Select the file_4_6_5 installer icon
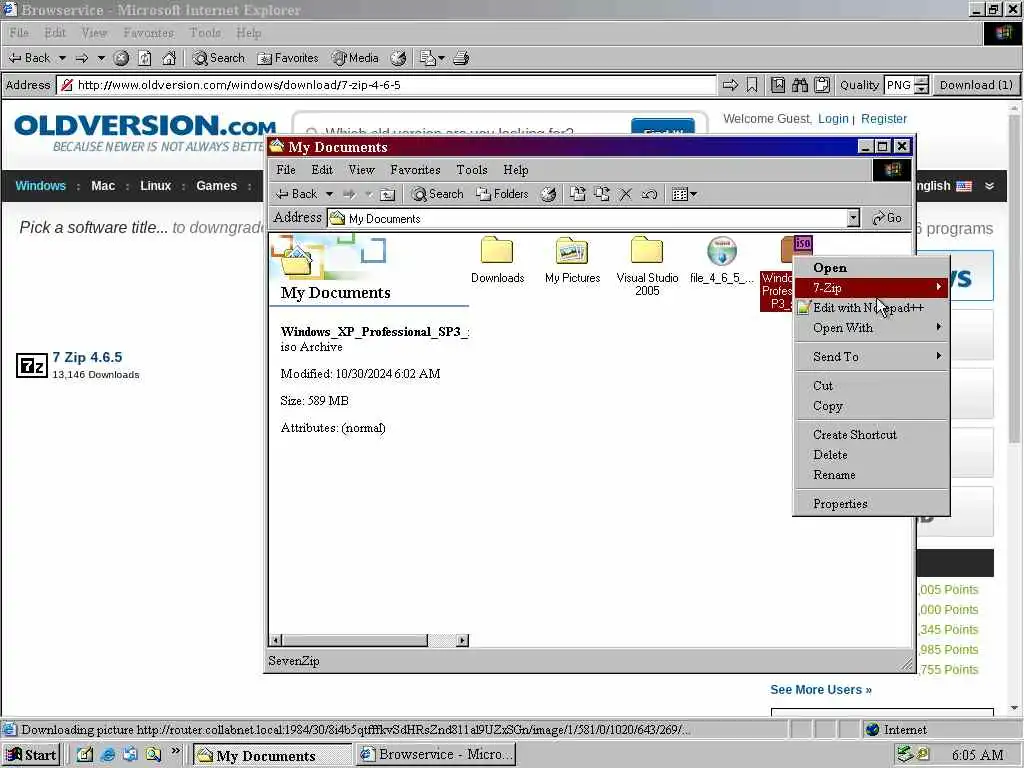1024x768 pixels. coord(722,260)
